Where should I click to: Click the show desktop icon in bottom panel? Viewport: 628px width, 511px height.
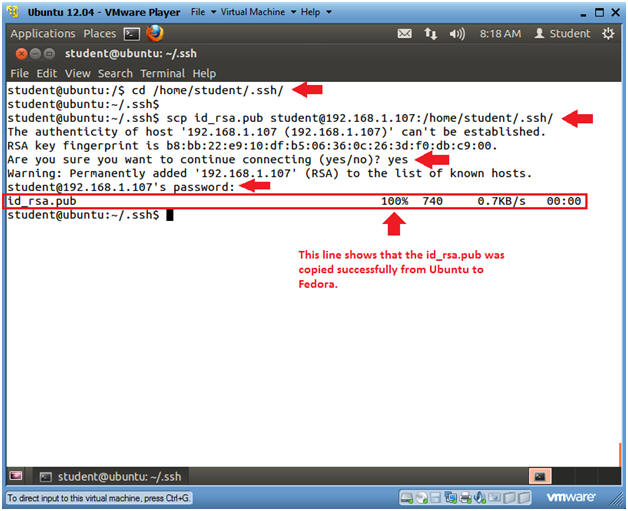tap(16, 476)
